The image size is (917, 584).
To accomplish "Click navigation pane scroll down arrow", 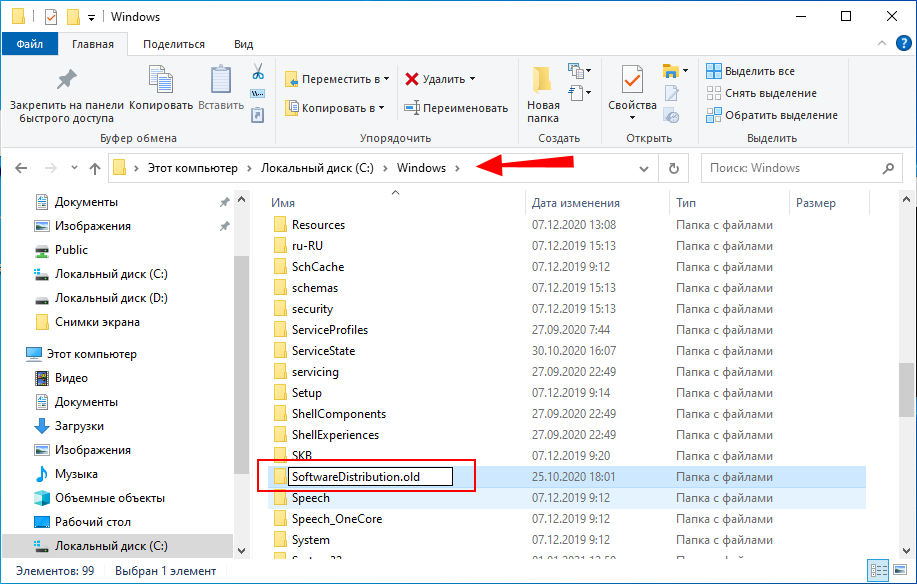I will tap(242, 551).
